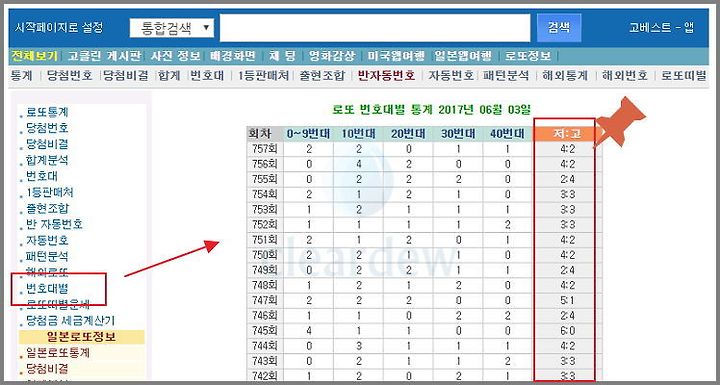Open 당첨금 세금계산기 in the sidebar

70,321
